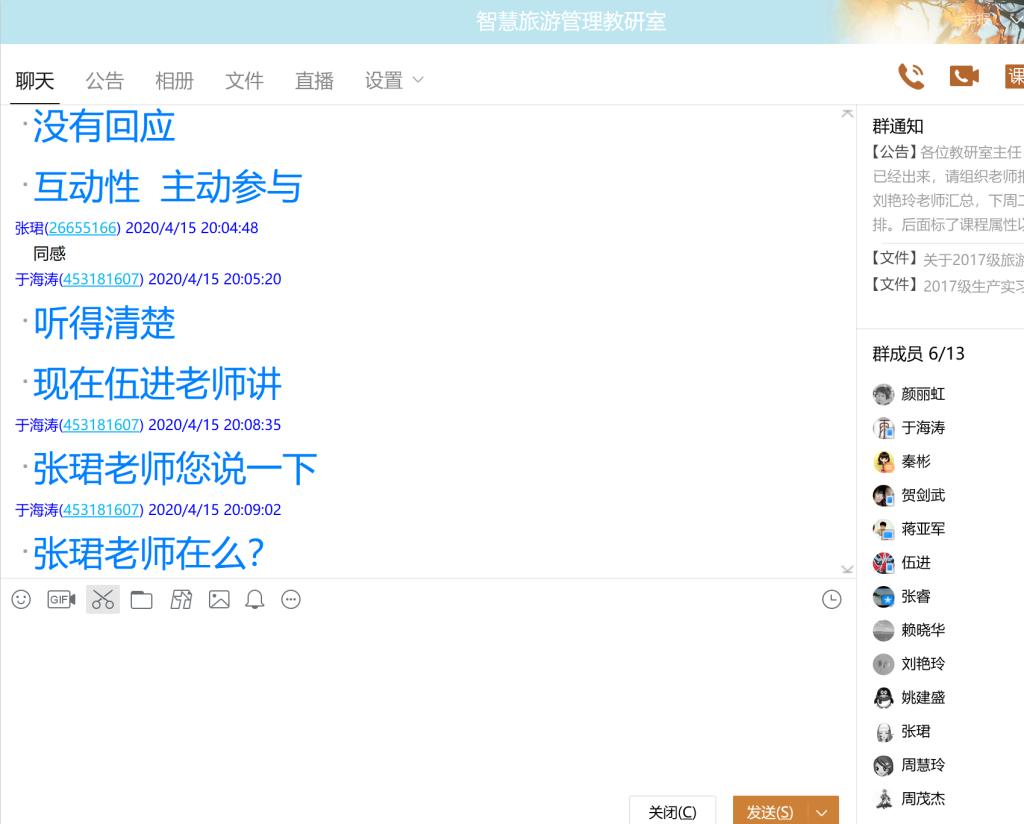The width and height of the screenshot is (1024, 824).
Task: Open the 直播 tab
Action: [314, 81]
